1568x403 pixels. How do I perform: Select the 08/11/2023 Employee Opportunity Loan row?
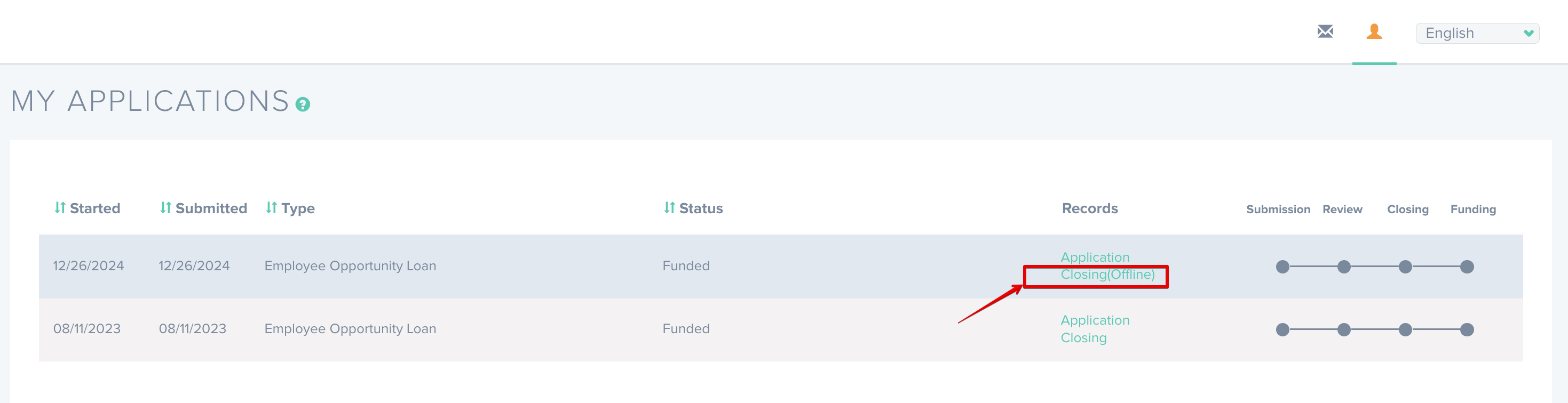[350, 329]
